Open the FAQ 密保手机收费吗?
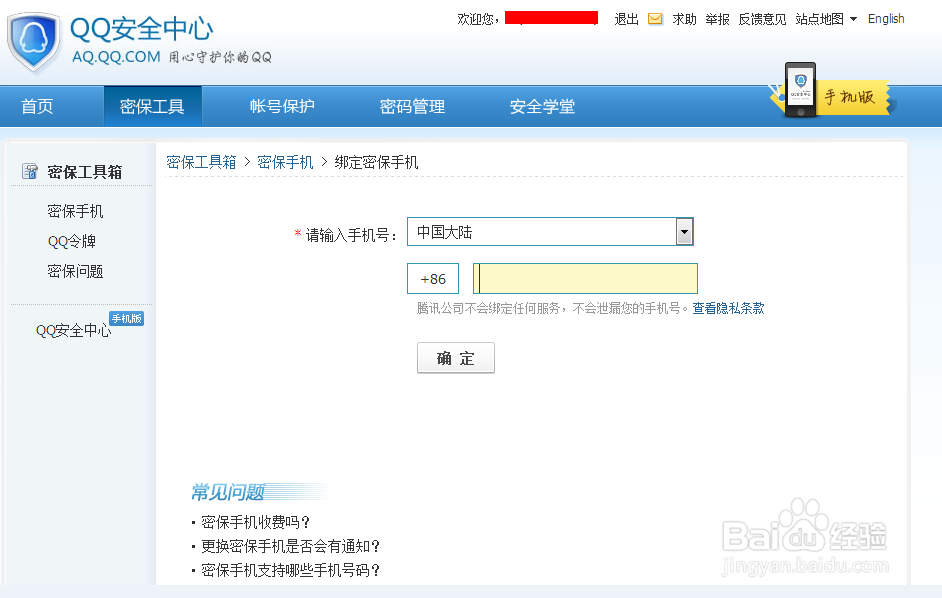Screen dimensions: 942x598 [255, 522]
